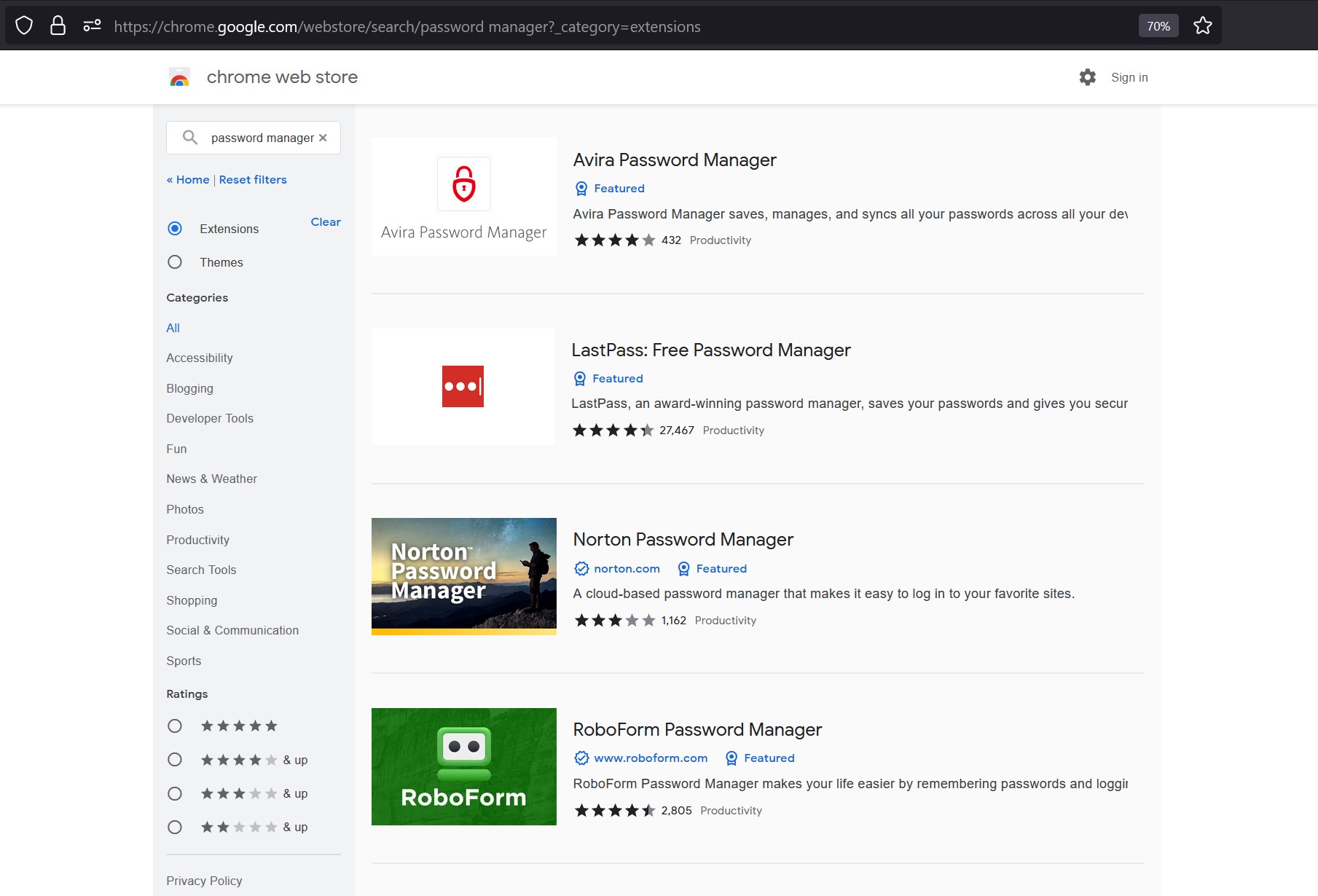Bookmark the page using the star icon
Image resolution: width=1318 pixels, height=896 pixels.
point(1201,25)
